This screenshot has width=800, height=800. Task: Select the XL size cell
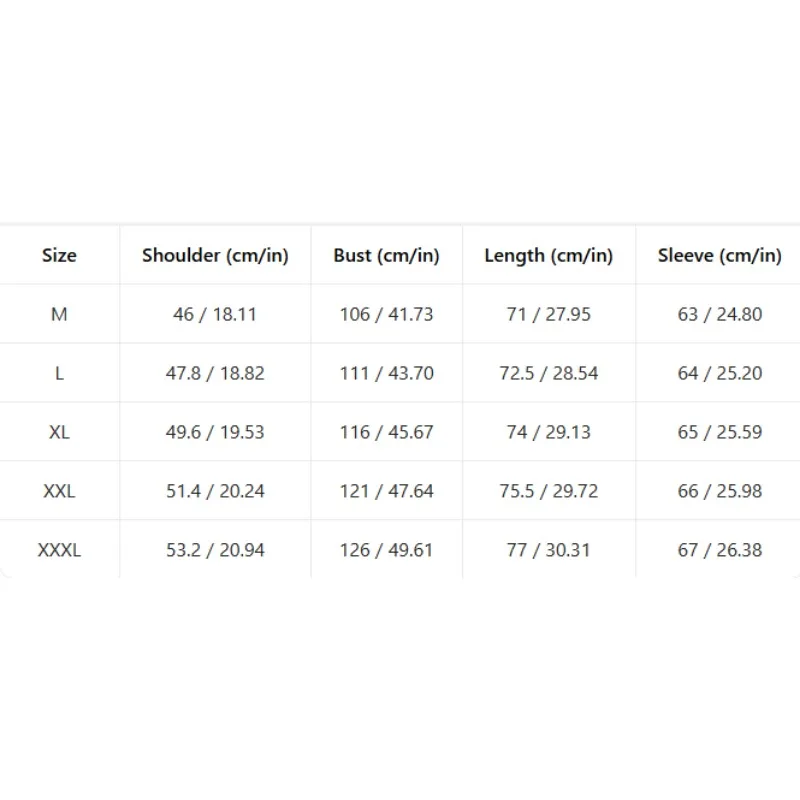click(x=59, y=432)
